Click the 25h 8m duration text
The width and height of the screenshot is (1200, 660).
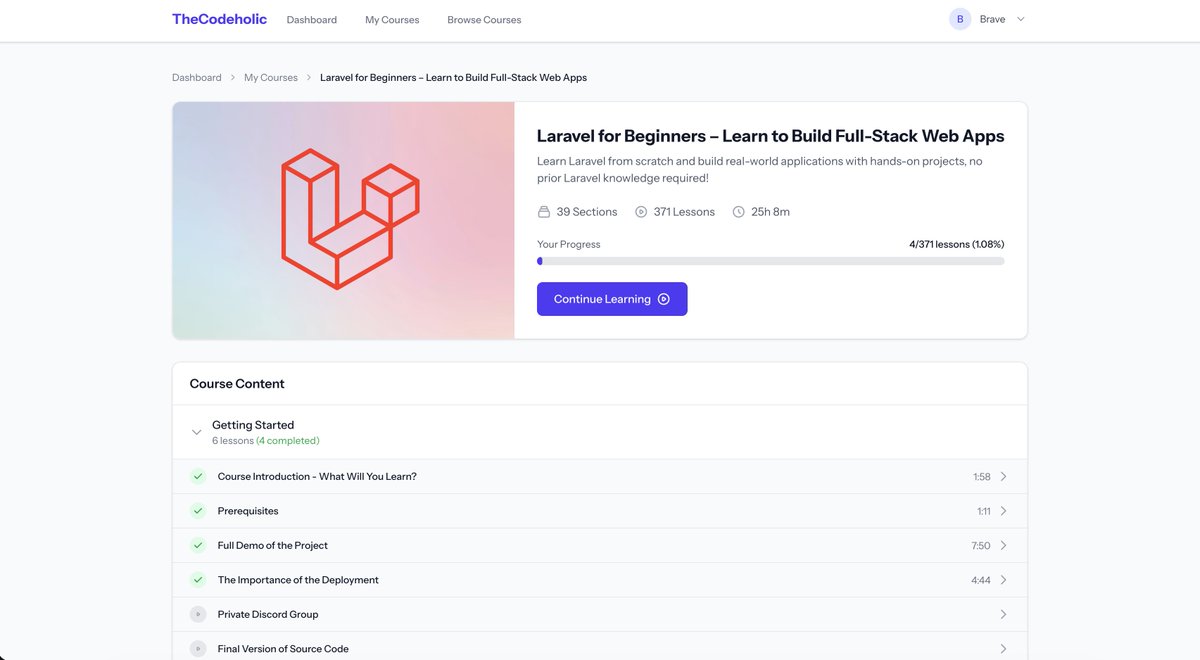pos(770,212)
